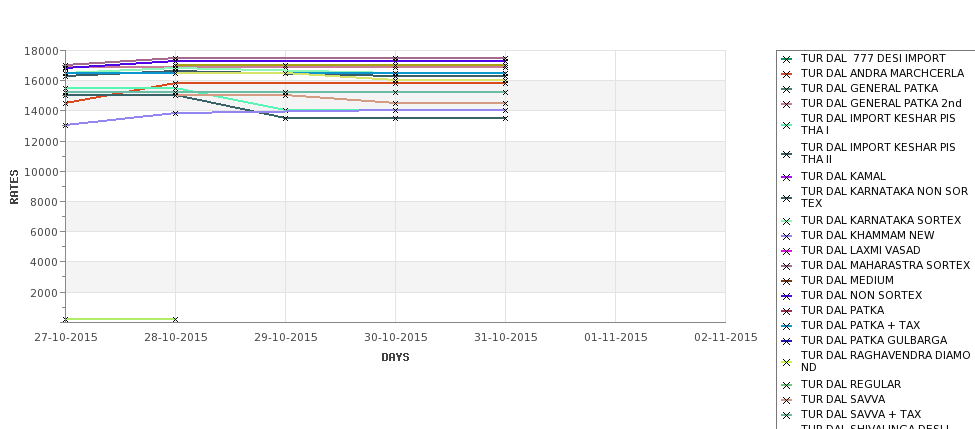Click the TUR DAL ANDRA MARCHCERLA legend marker
The image size is (975, 429).
point(787,74)
